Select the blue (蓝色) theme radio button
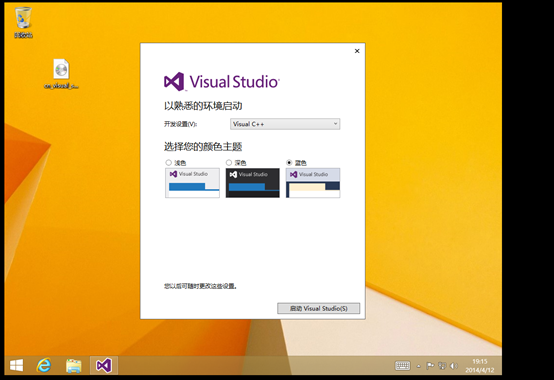The height and width of the screenshot is (380, 554). click(289, 162)
